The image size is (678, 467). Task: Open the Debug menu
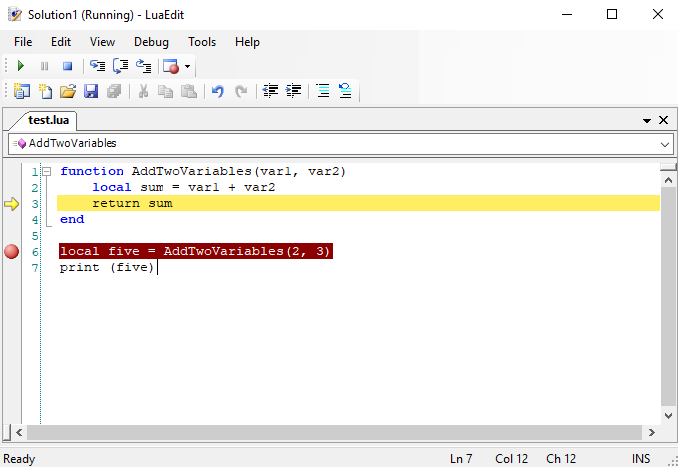pyautogui.click(x=151, y=42)
